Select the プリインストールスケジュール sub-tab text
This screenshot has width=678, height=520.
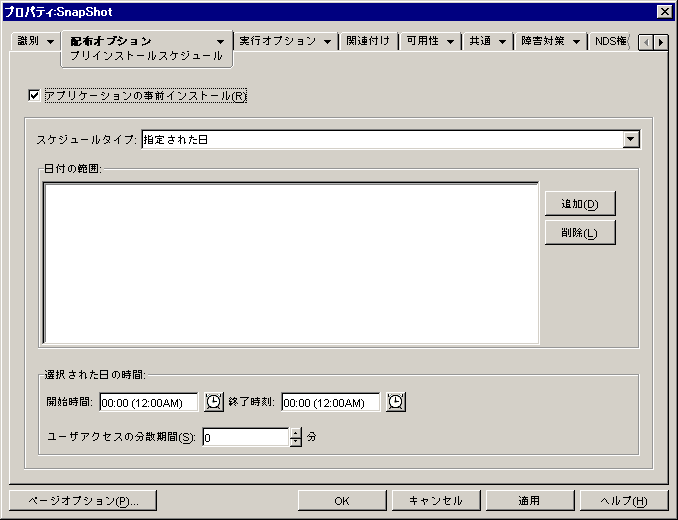(146, 56)
